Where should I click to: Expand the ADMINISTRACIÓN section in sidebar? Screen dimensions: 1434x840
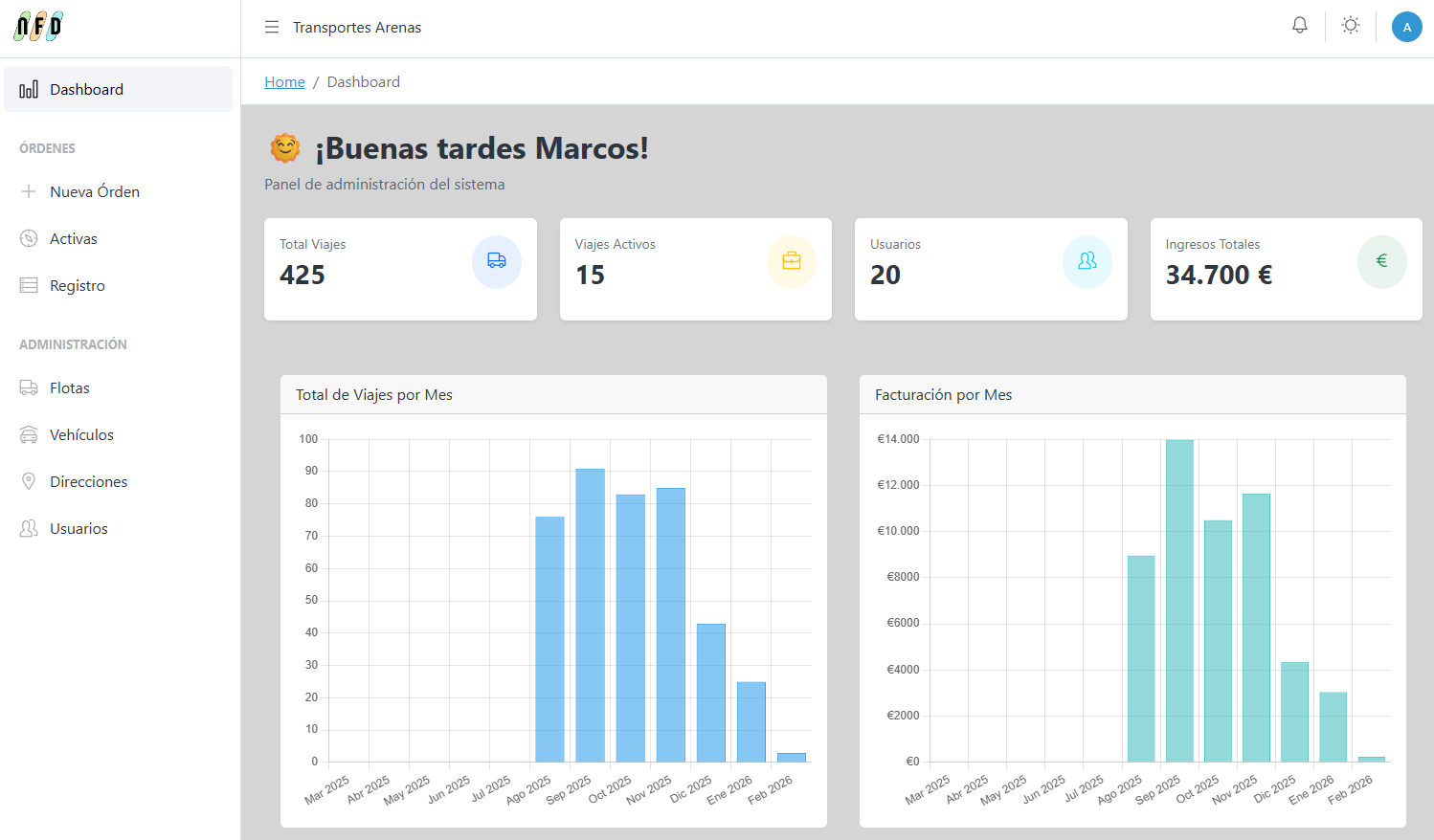point(73,343)
